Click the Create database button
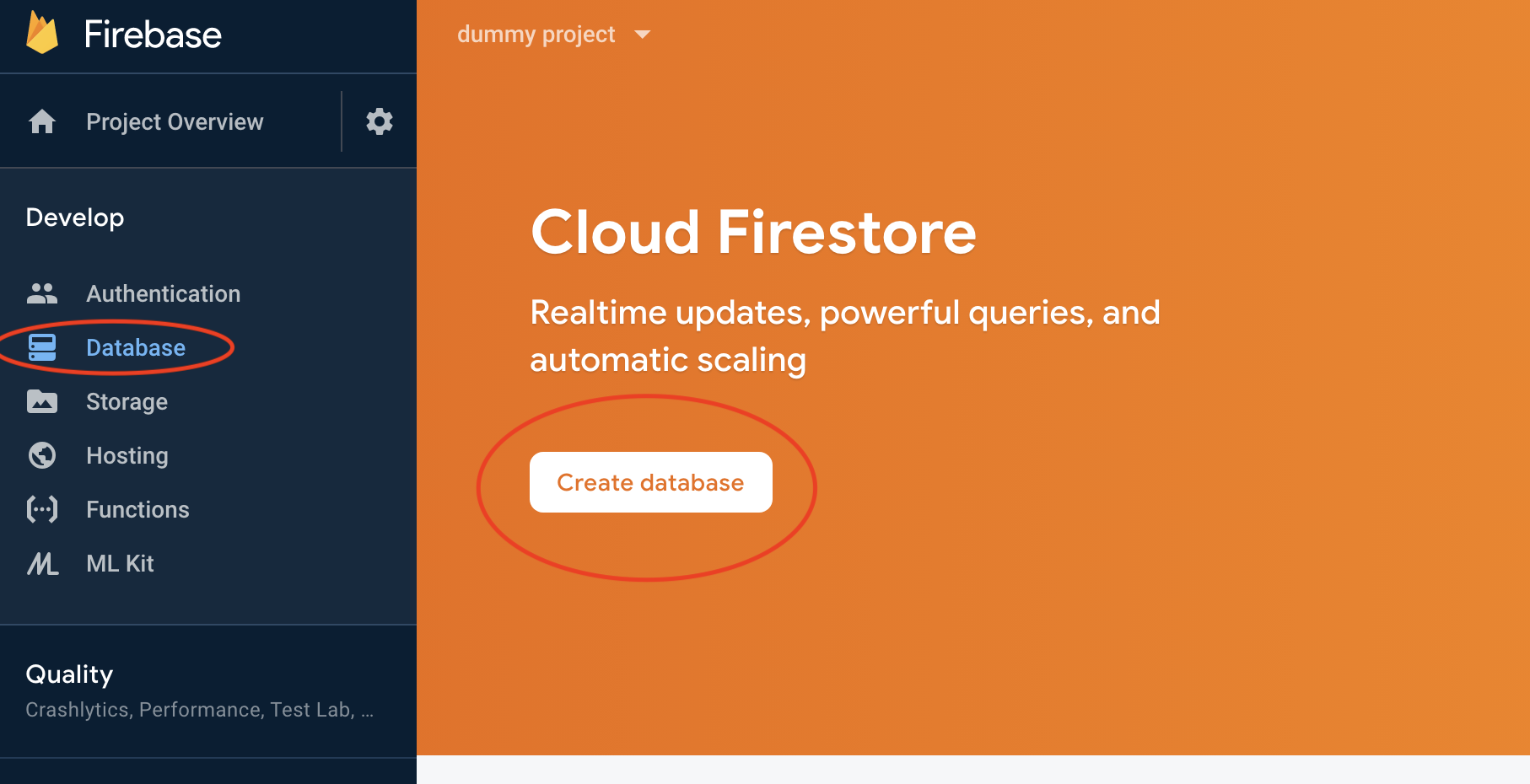Image resolution: width=1530 pixels, height=784 pixels. [651, 482]
